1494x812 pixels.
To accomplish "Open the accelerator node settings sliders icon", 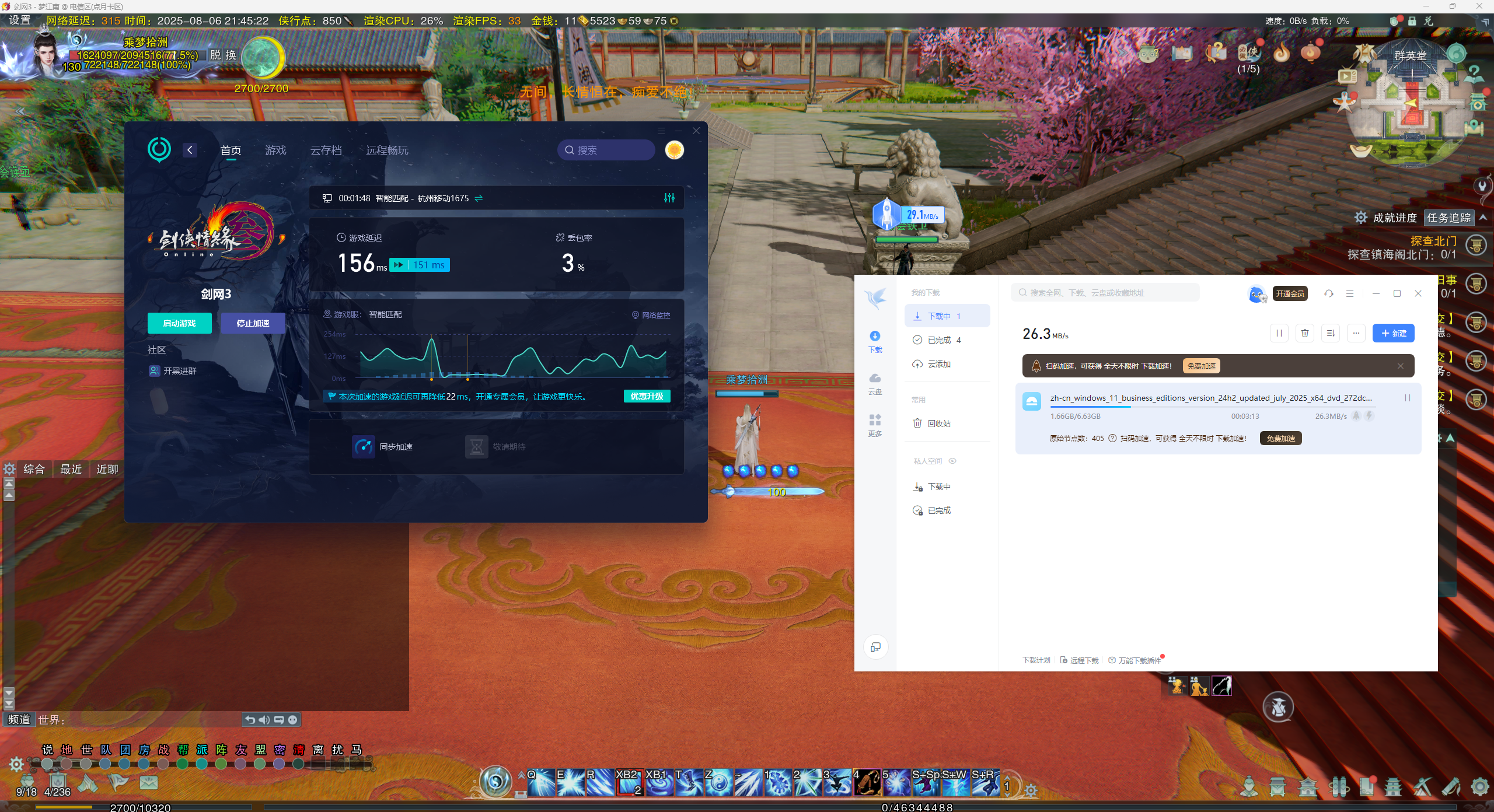I will (669, 198).
